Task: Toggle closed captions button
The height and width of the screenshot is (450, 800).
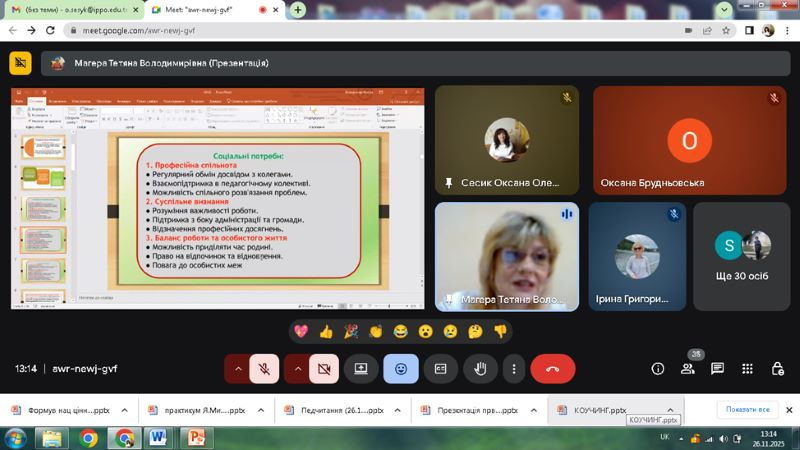Action: click(x=440, y=369)
